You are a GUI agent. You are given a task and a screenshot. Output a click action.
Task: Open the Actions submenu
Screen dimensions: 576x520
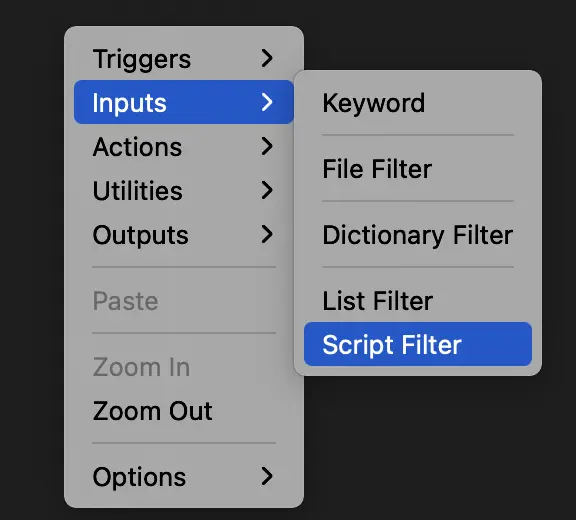pyautogui.click(x=184, y=147)
